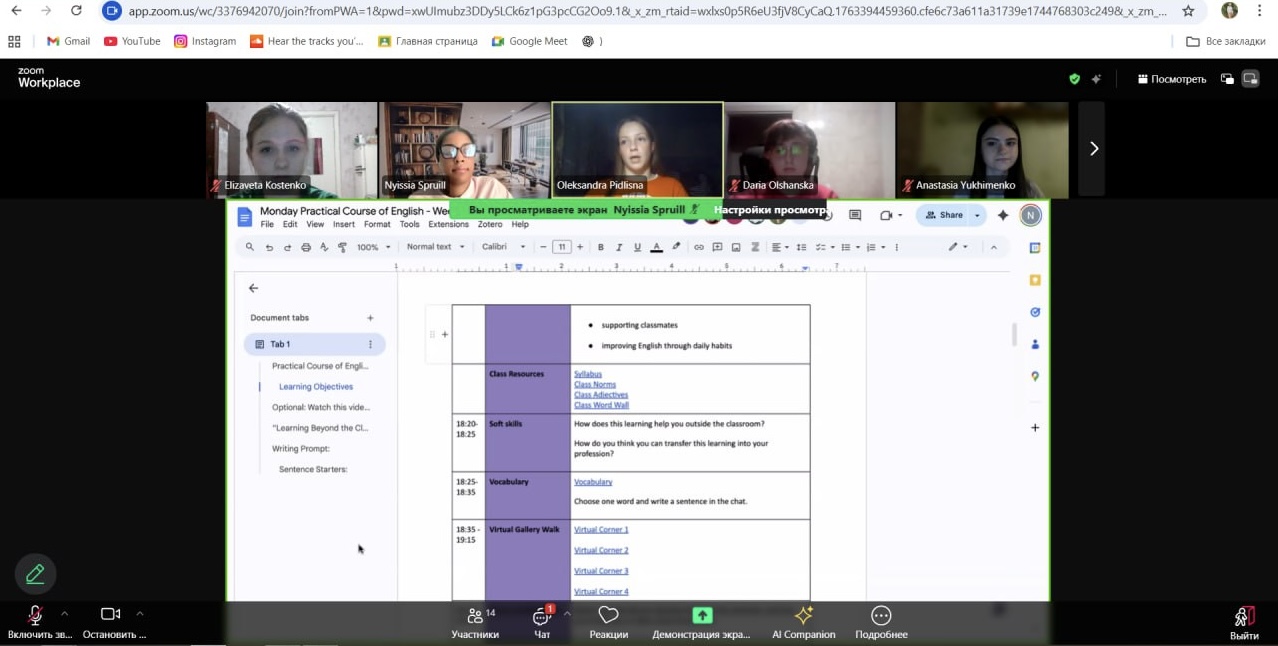
Task: Click the green annotation pencil button
Action: [x=35, y=574]
